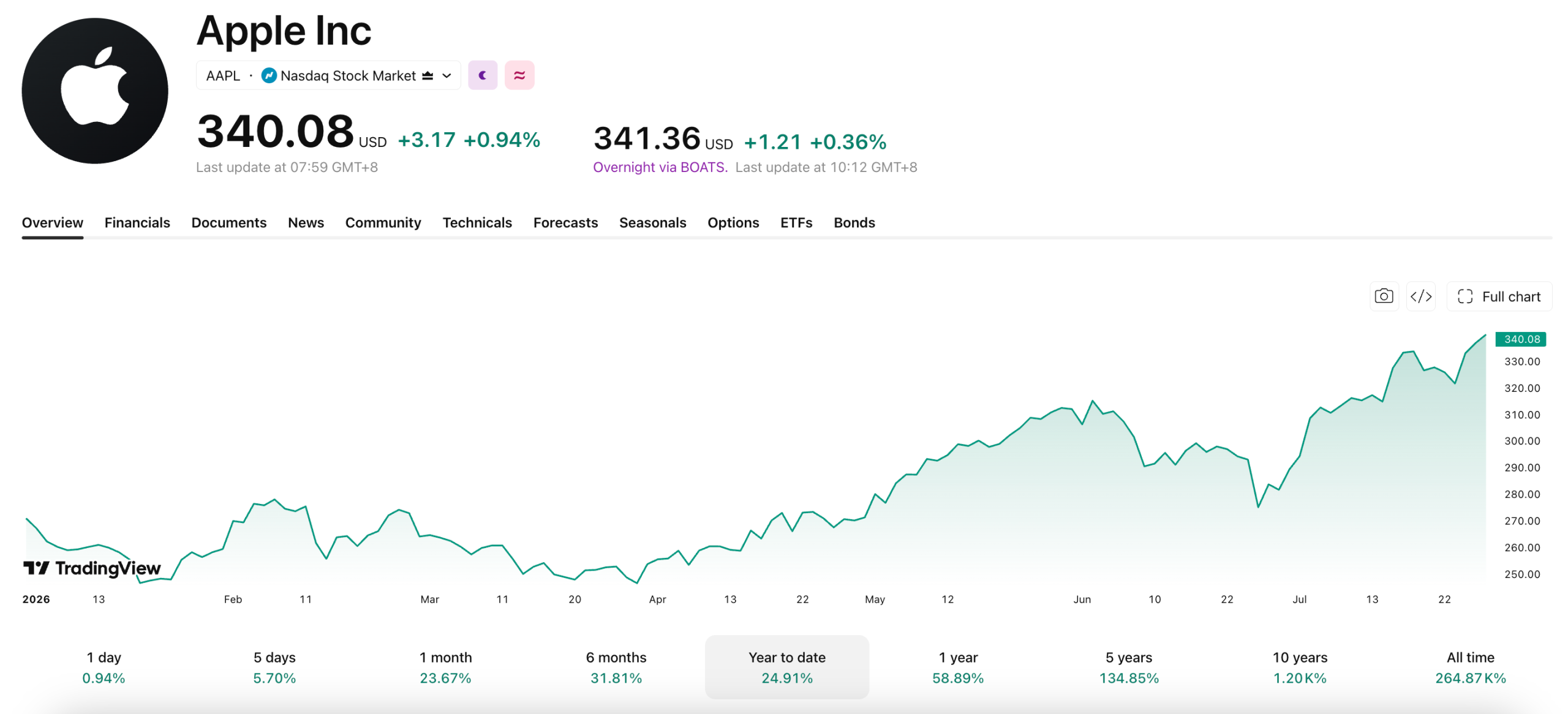Open the embed code icon above the chart
Image resolution: width=1568 pixels, height=714 pixels.
[1420, 296]
